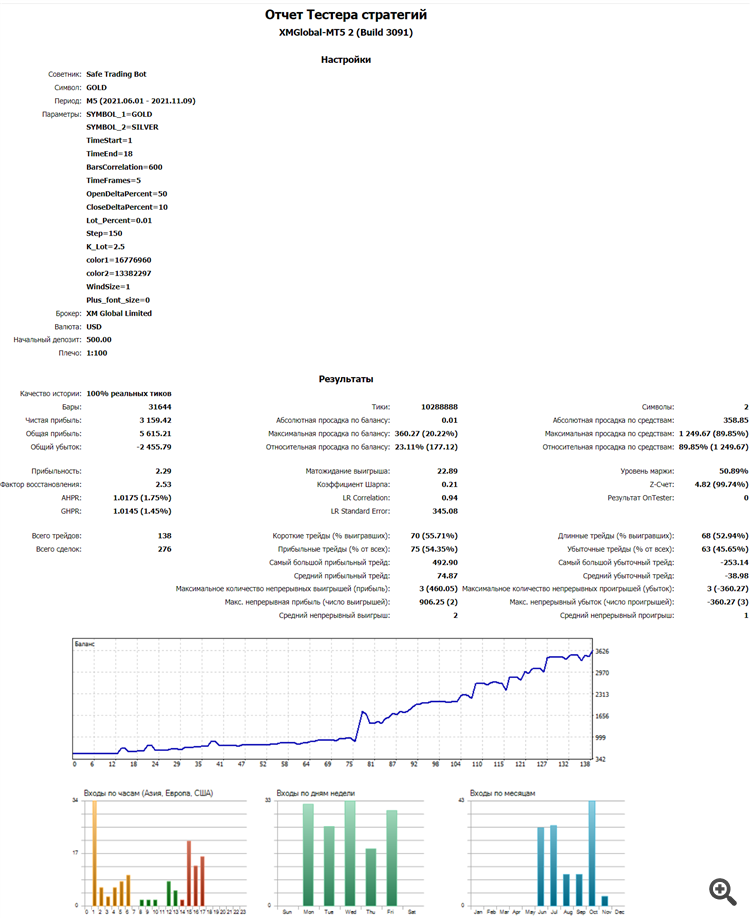Click the profit factor value "2.29"
Viewport: 750px width, 918px height.
[x=163, y=471]
